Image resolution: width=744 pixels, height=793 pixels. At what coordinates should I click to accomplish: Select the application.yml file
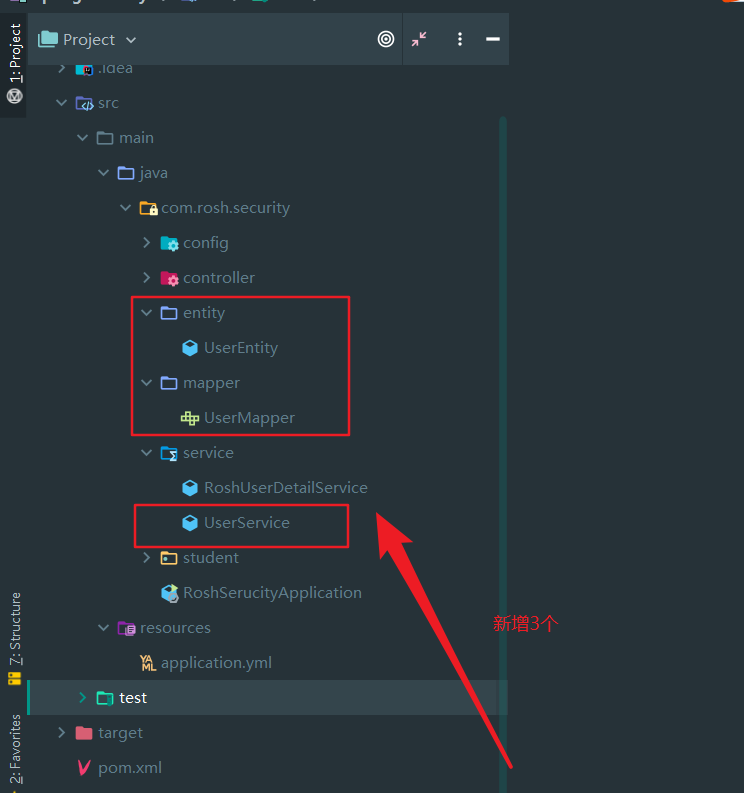(x=216, y=663)
